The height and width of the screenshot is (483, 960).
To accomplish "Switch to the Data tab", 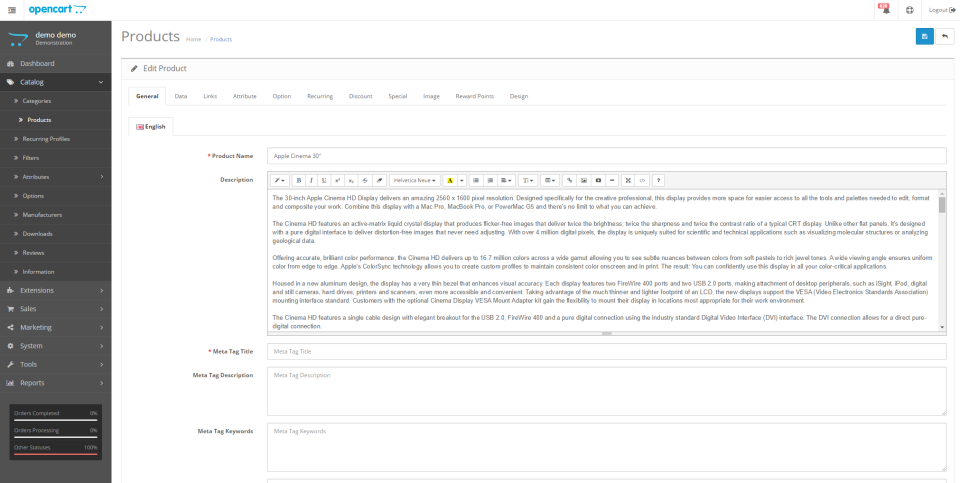I will point(181,96).
